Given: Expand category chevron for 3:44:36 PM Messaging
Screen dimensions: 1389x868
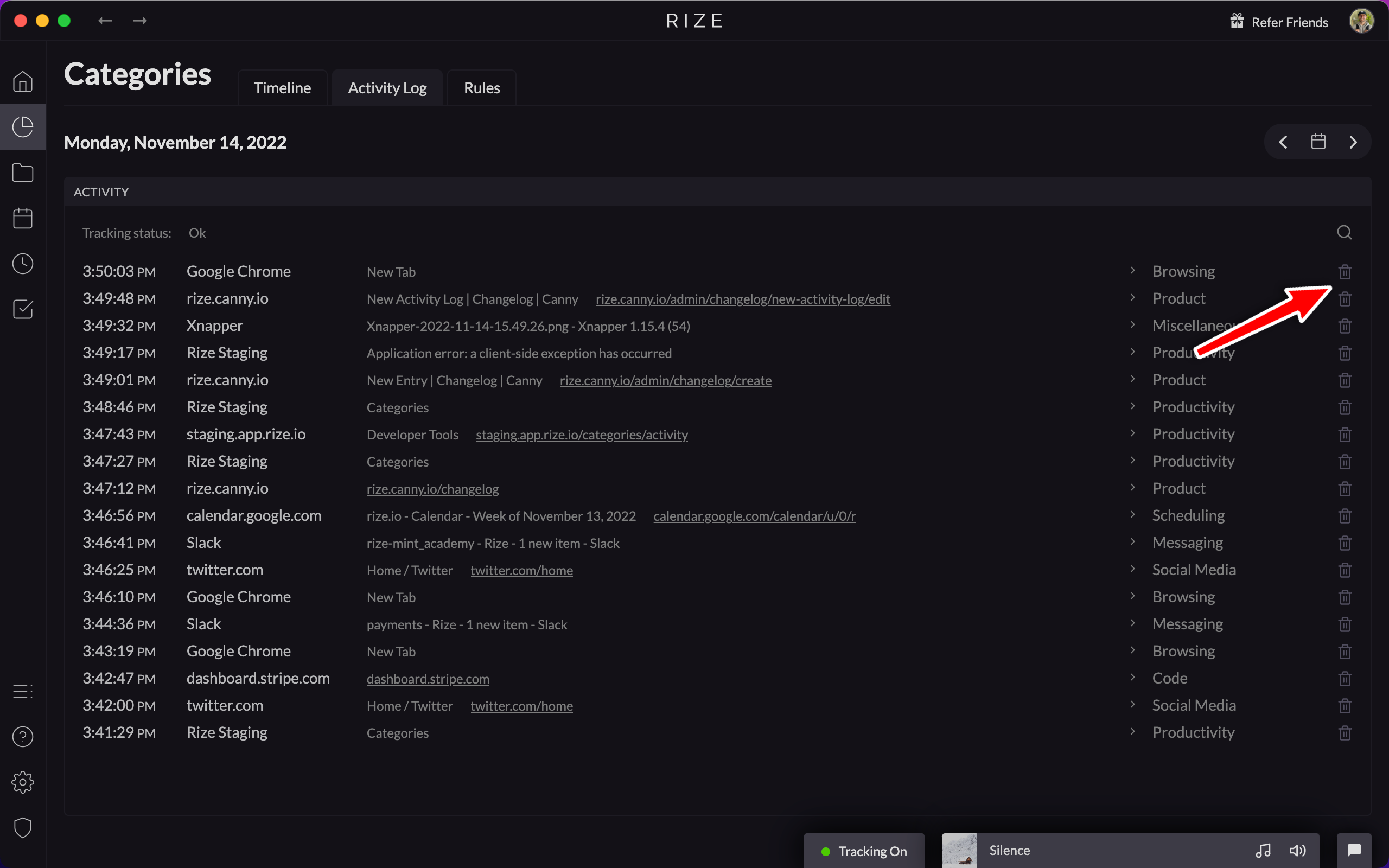Looking at the screenshot, I should [1132, 623].
